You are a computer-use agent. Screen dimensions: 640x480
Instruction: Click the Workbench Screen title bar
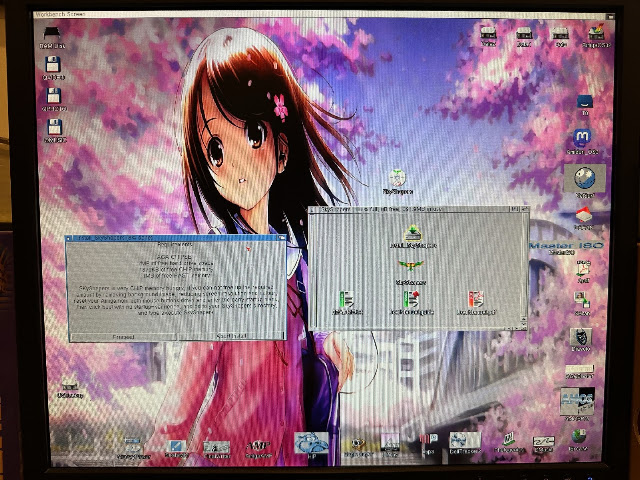click(x=322, y=14)
